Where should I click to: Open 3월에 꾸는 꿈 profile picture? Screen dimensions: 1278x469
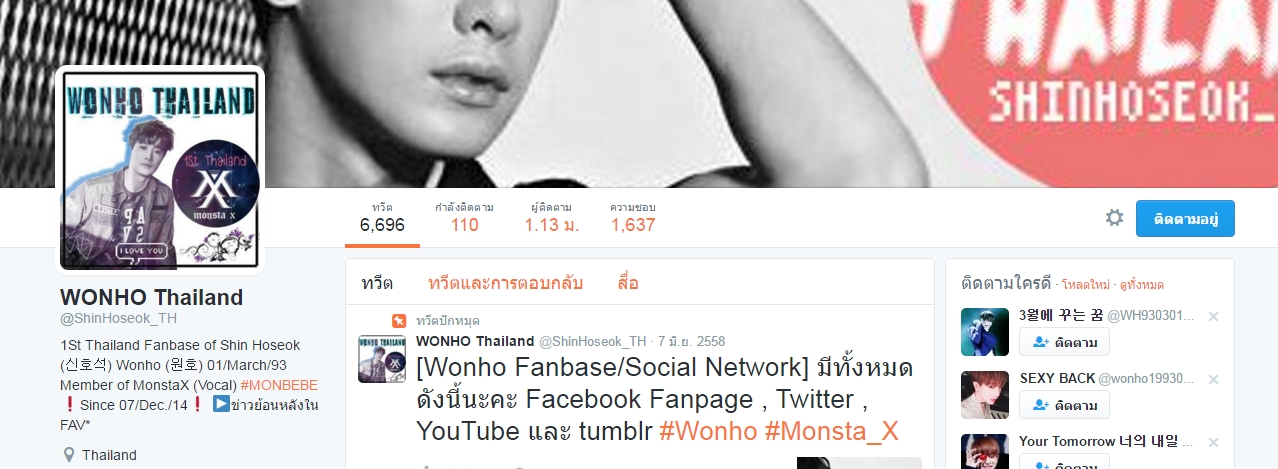pyautogui.click(x=985, y=332)
